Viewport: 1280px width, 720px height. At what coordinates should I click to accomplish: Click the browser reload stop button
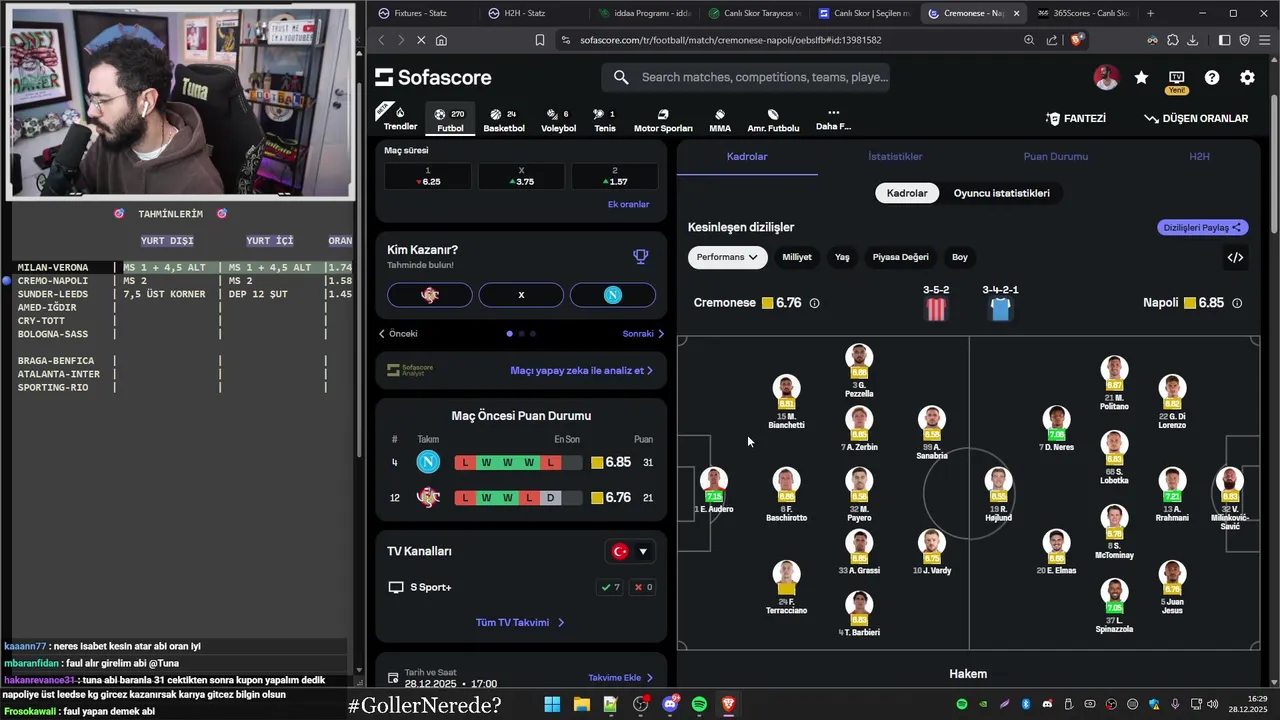point(420,40)
